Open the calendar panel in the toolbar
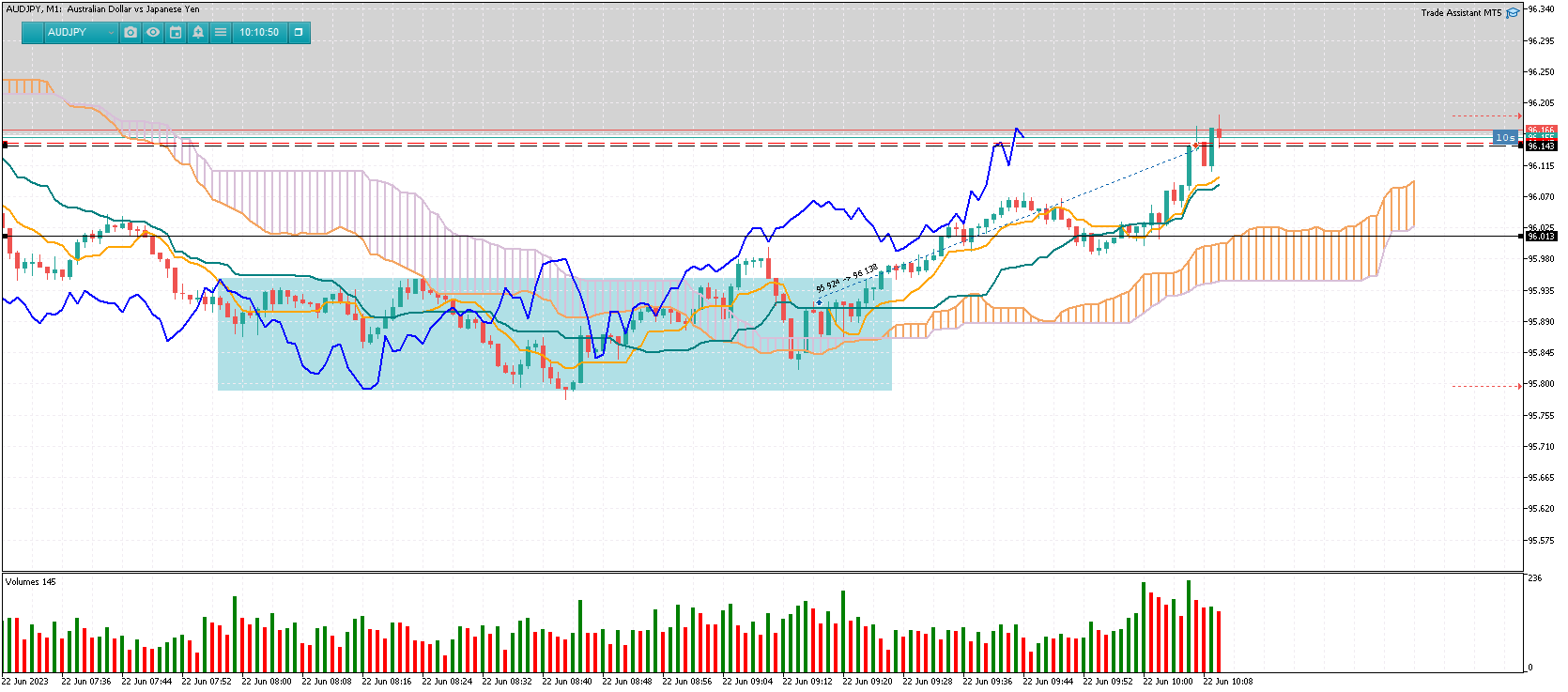Image resolution: width=1568 pixels, height=692 pixels. tap(176, 32)
